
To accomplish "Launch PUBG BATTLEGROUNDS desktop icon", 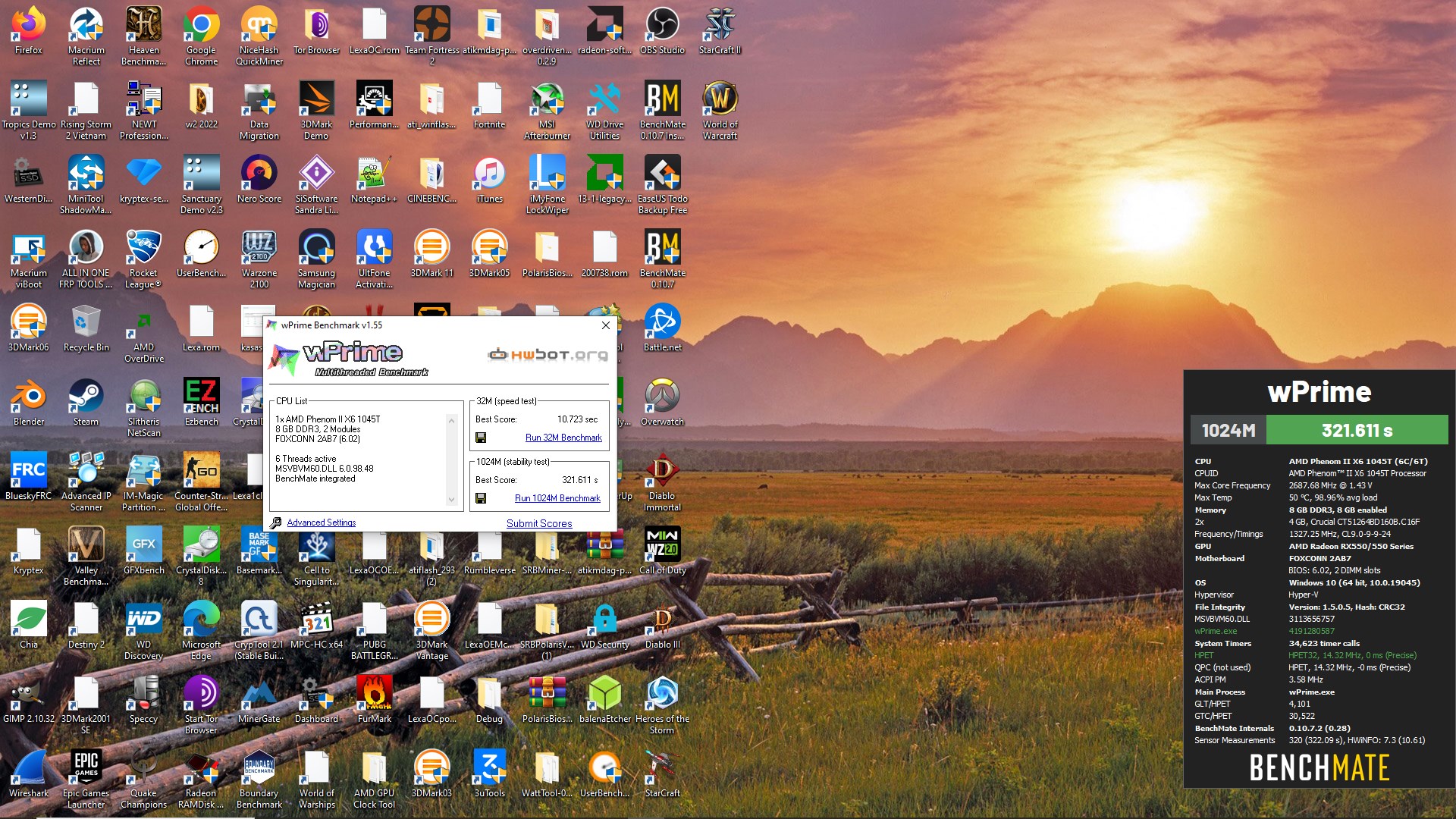I will [x=375, y=630].
